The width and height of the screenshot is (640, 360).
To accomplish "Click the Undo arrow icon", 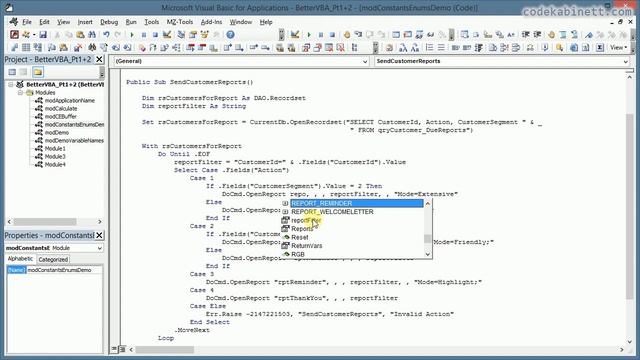I will [106, 35].
